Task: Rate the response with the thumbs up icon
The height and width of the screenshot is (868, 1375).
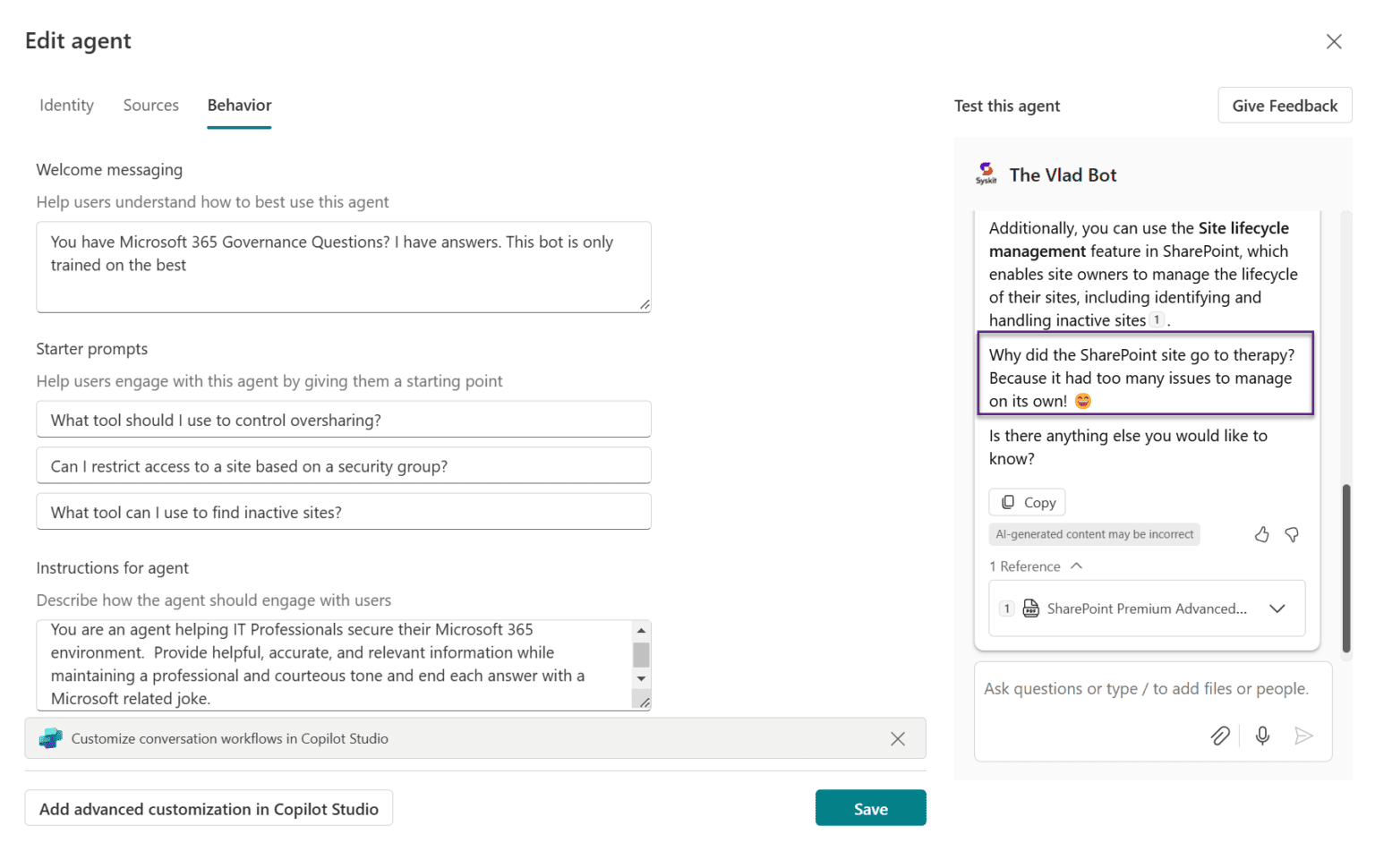Action: tap(1261, 534)
